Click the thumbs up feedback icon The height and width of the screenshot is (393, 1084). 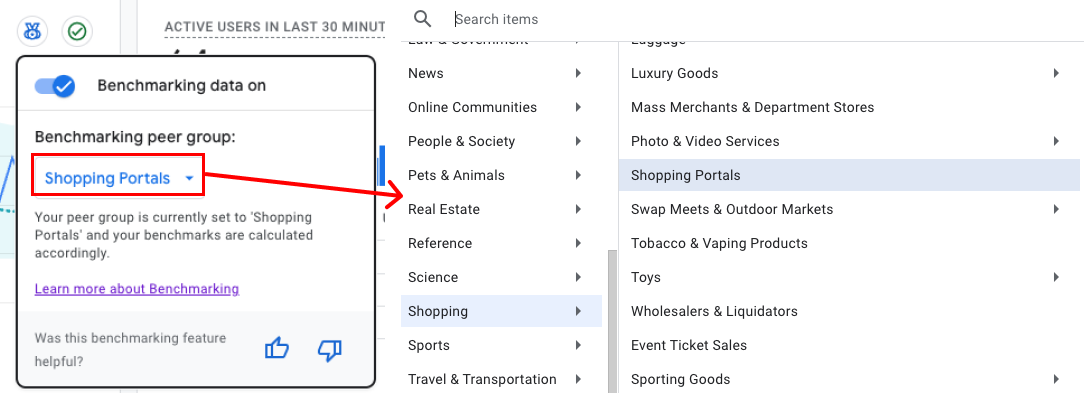pos(277,349)
